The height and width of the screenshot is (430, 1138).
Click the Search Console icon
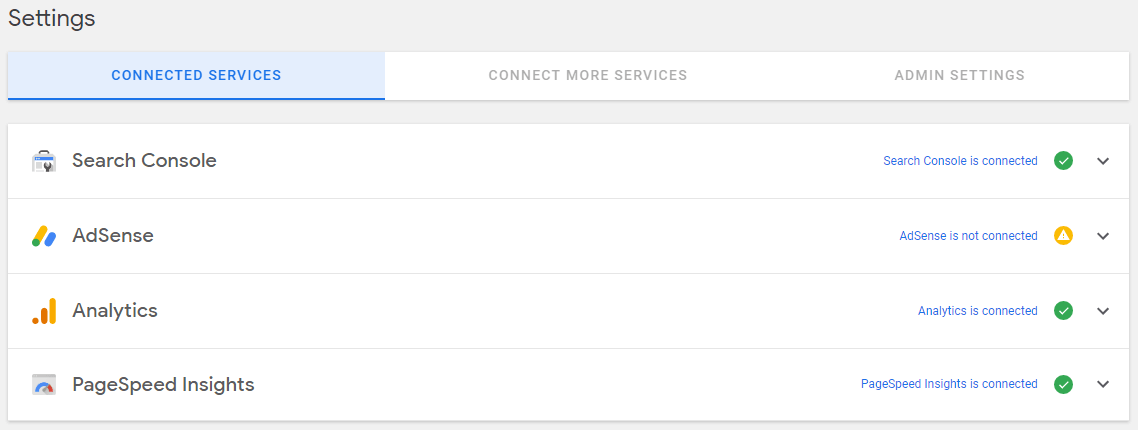click(44, 161)
